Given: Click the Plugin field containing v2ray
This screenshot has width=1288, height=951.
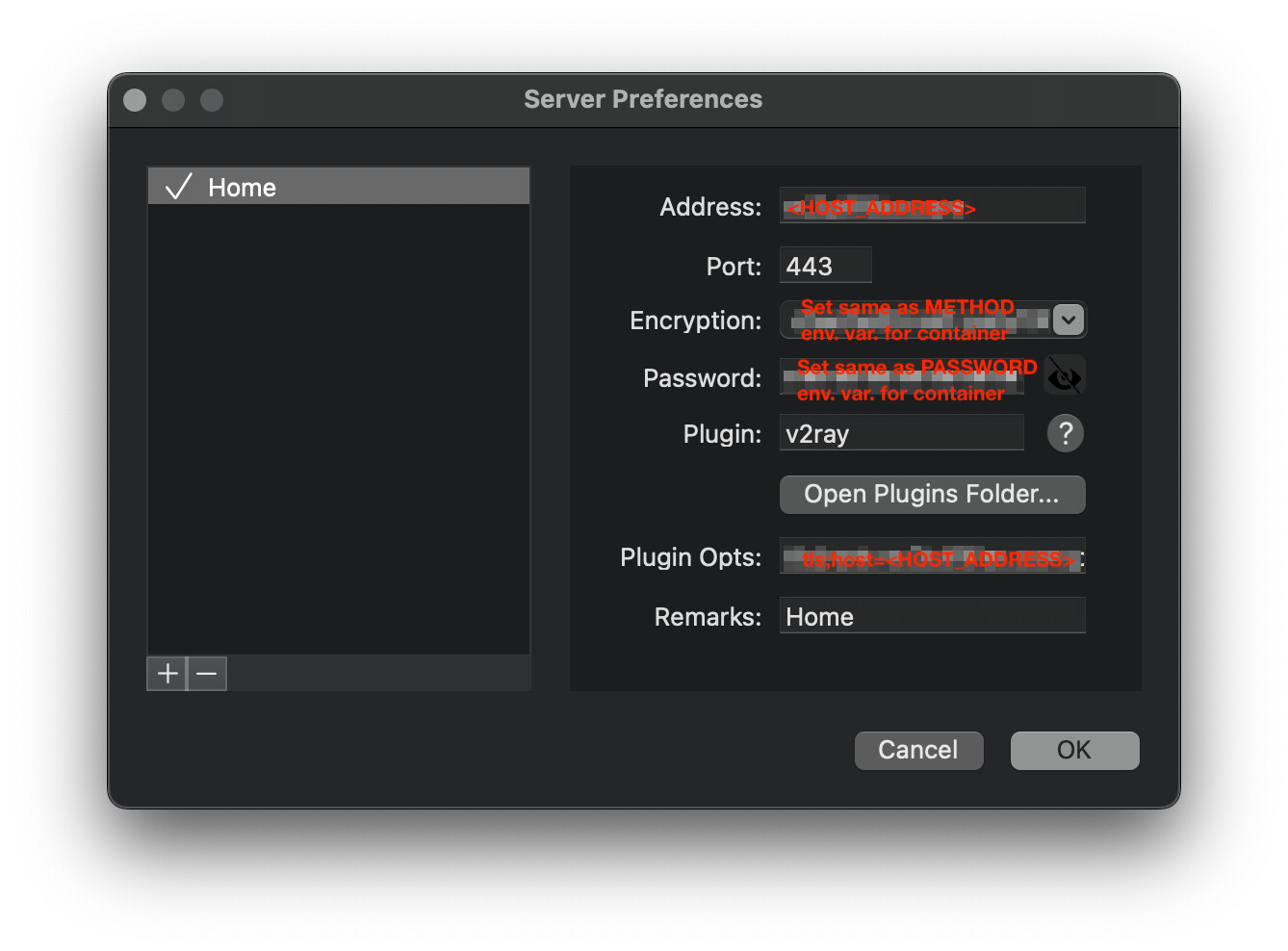Looking at the screenshot, I should (x=901, y=433).
